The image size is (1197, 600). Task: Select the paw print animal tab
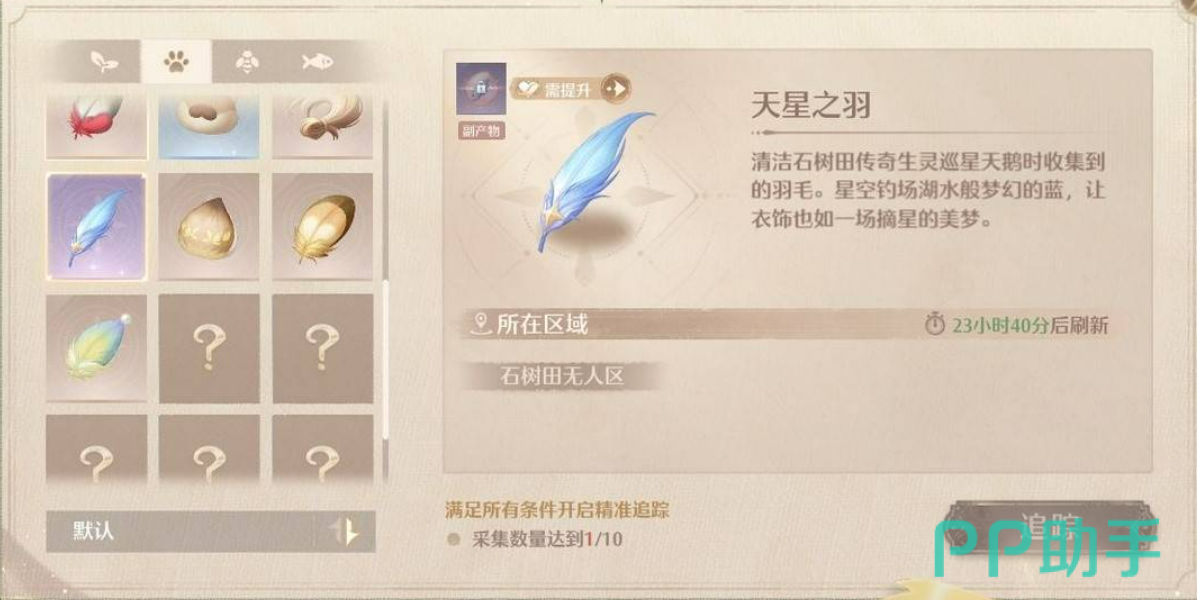[x=176, y=62]
